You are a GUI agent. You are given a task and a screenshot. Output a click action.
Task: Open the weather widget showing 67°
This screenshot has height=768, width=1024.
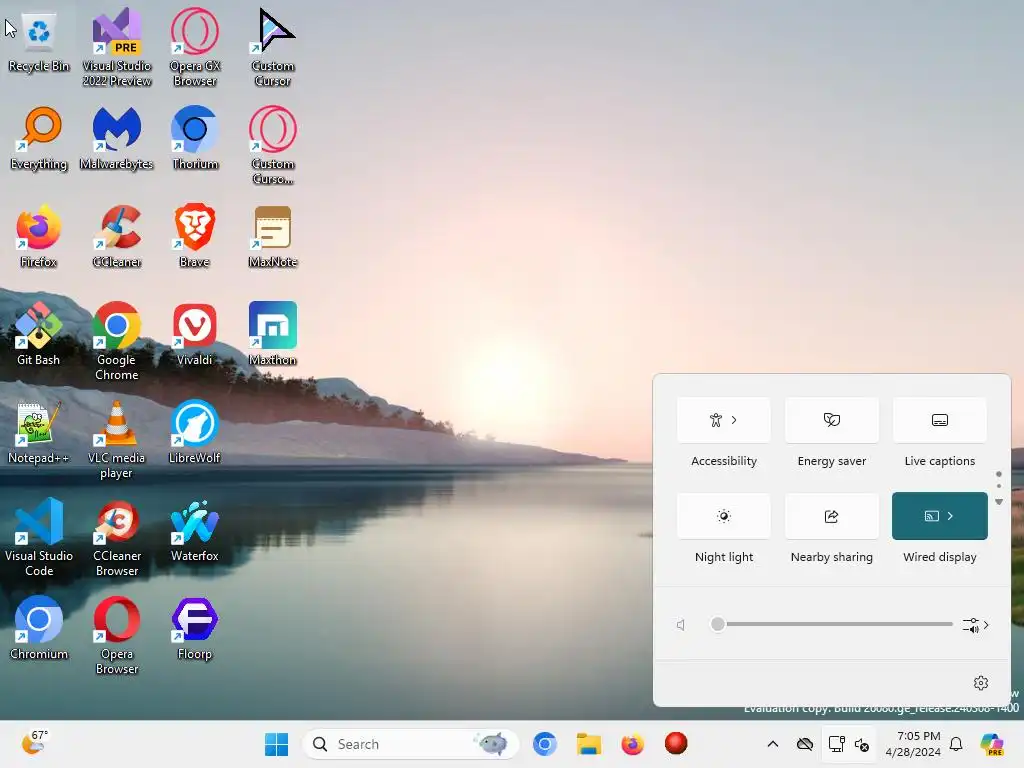(35, 743)
